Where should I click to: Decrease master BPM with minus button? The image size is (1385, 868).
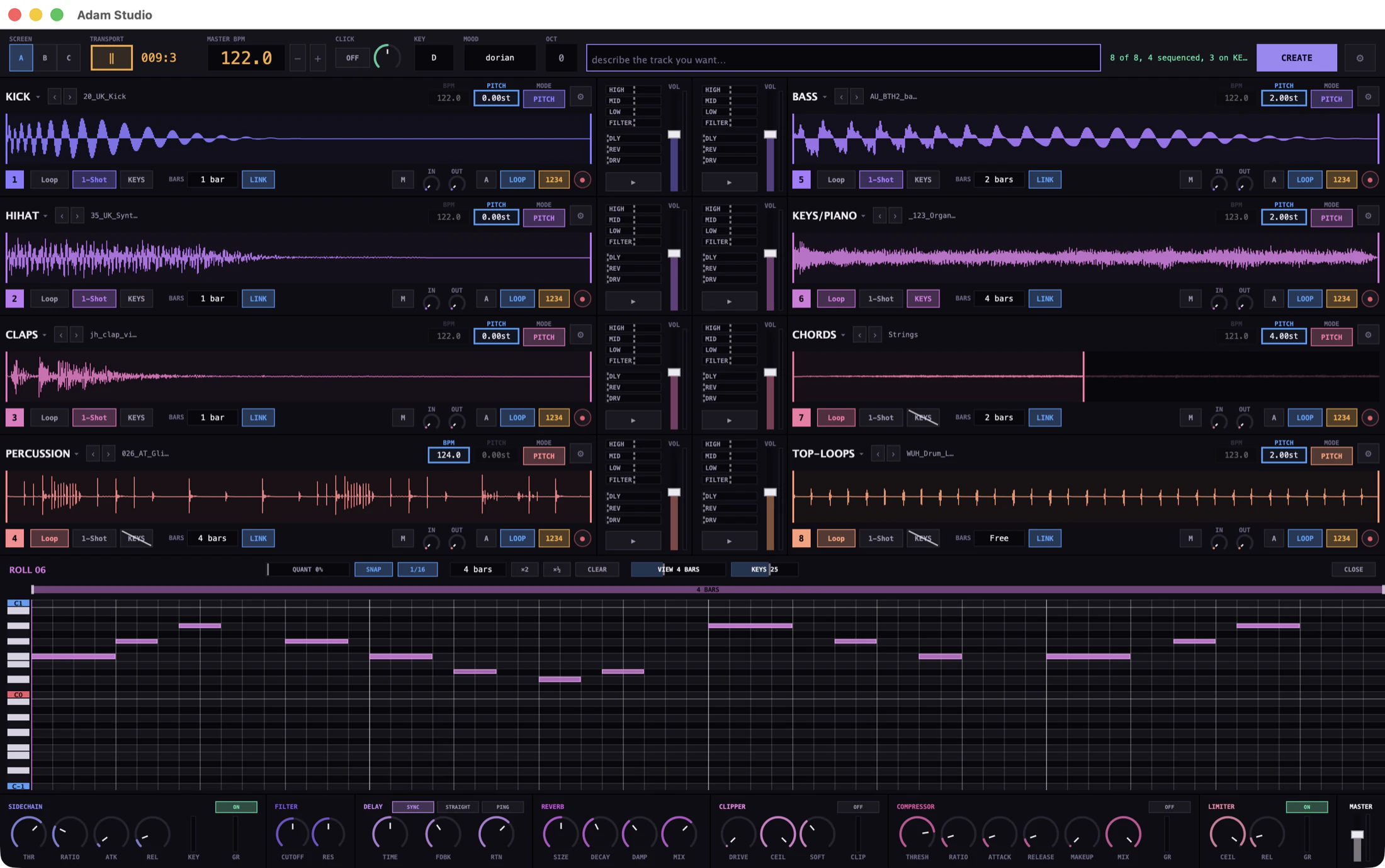[x=298, y=59]
